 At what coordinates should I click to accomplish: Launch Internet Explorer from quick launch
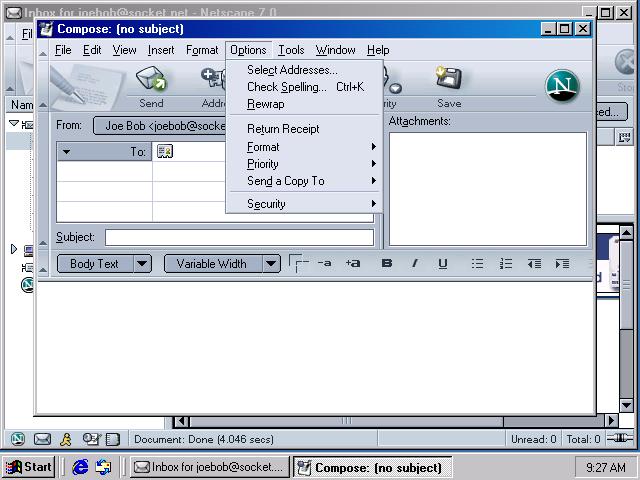[80, 467]
